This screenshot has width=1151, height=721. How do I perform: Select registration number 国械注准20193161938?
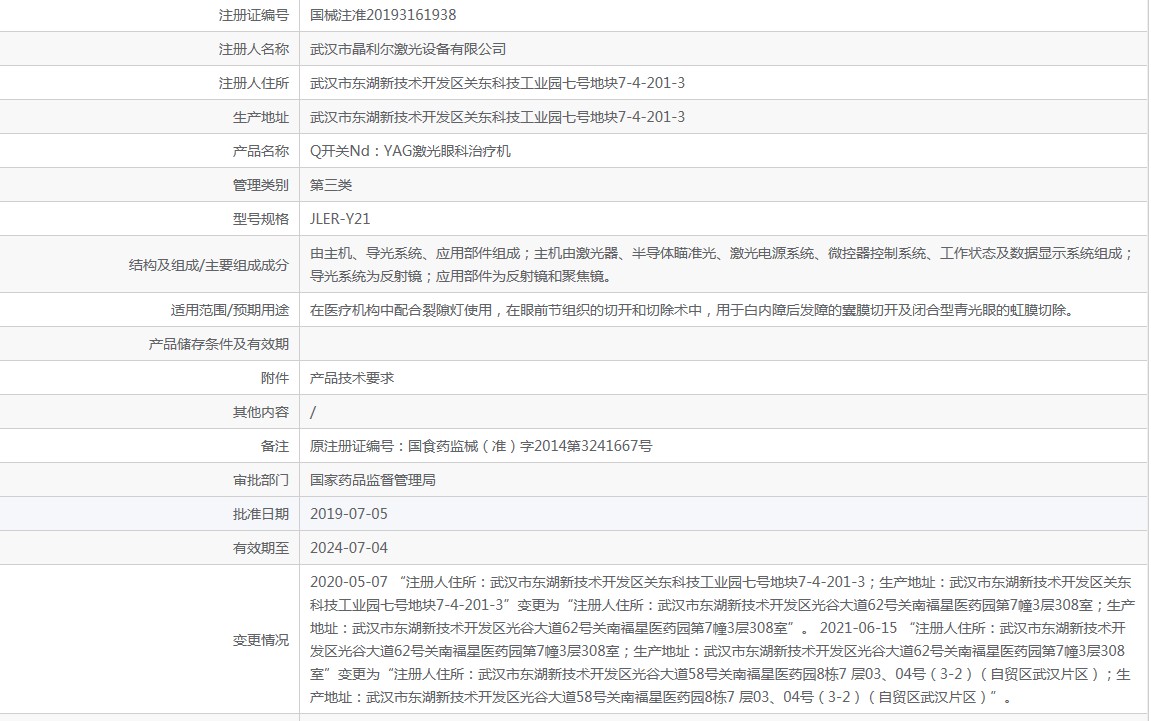click(x=382, y=15)
